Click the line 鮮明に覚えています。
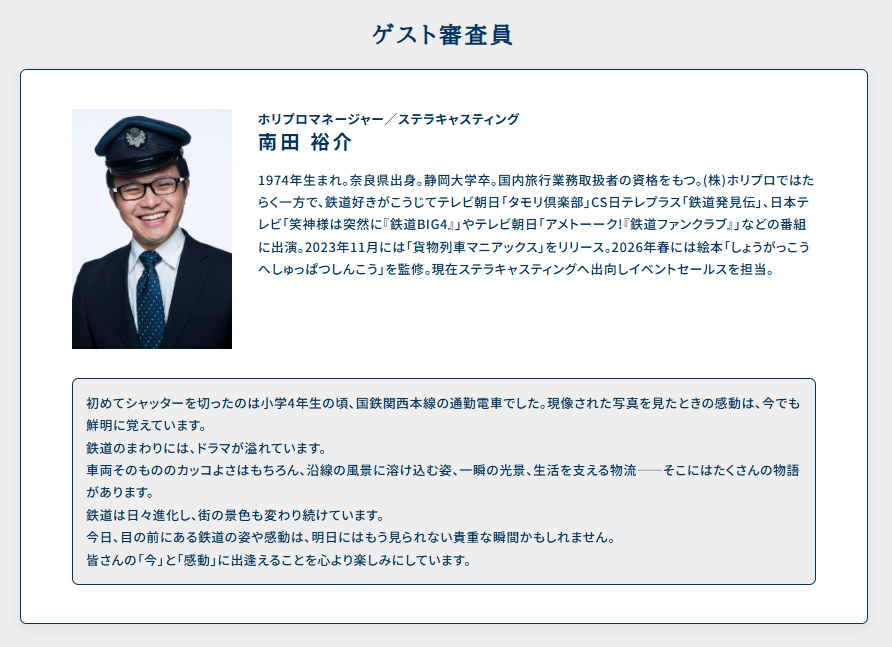 [147, 426]
